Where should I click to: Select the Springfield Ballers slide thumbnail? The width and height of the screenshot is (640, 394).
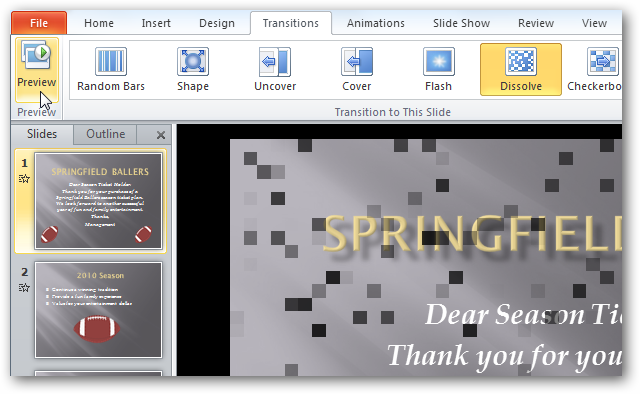[x=98, y=201]
